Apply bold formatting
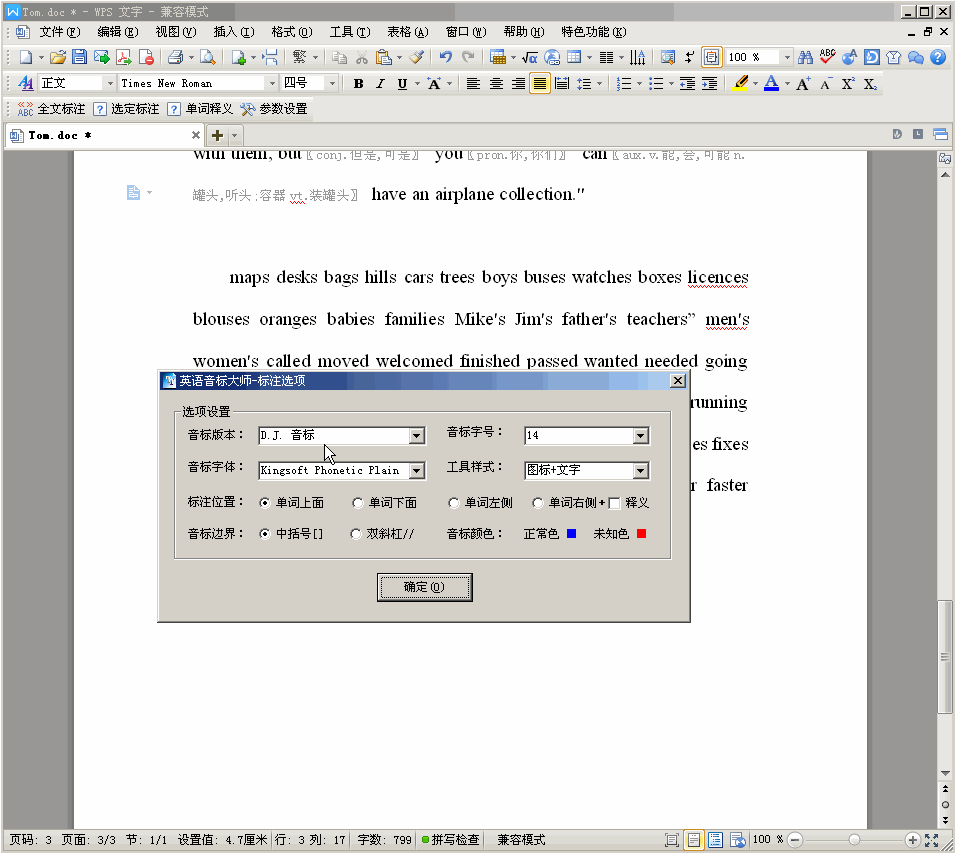 tap(359, 83)
